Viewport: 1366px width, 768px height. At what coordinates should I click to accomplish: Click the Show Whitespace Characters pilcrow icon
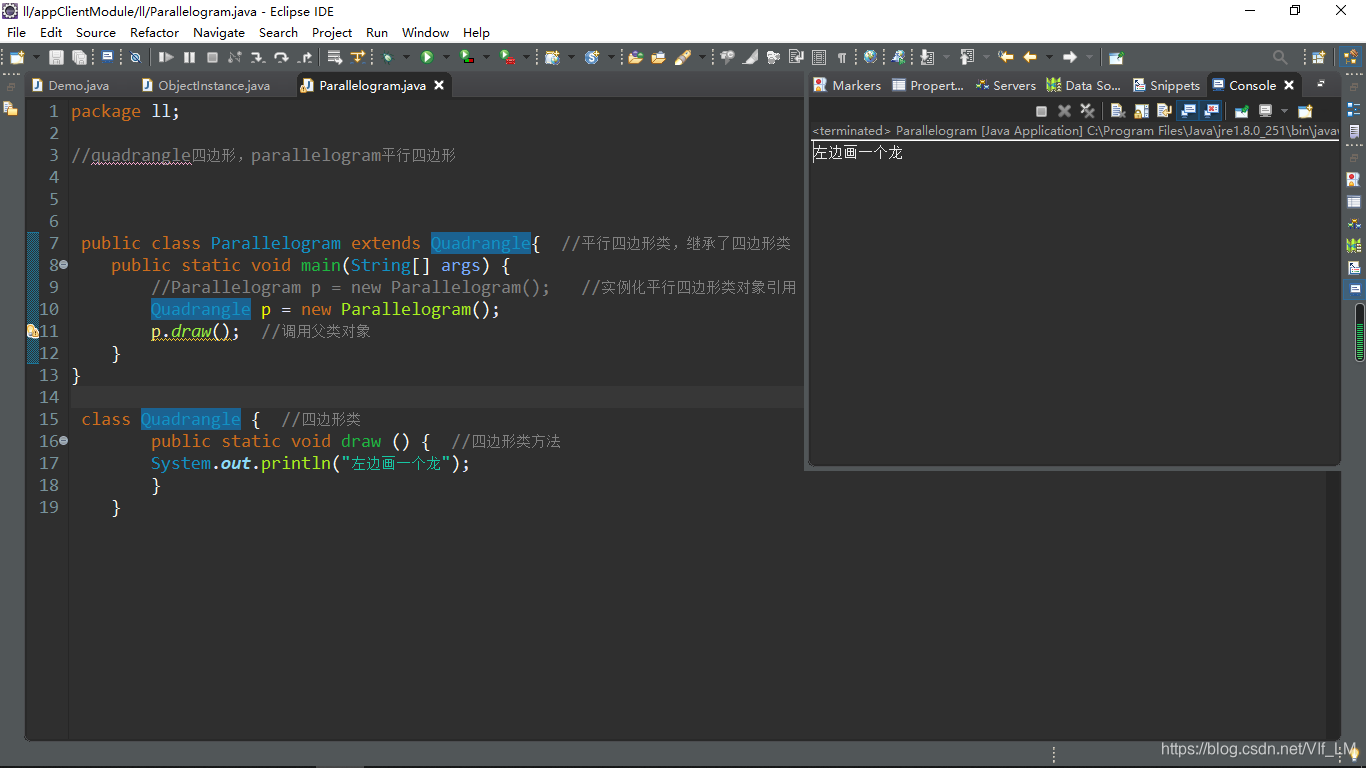tap(841, 57)
